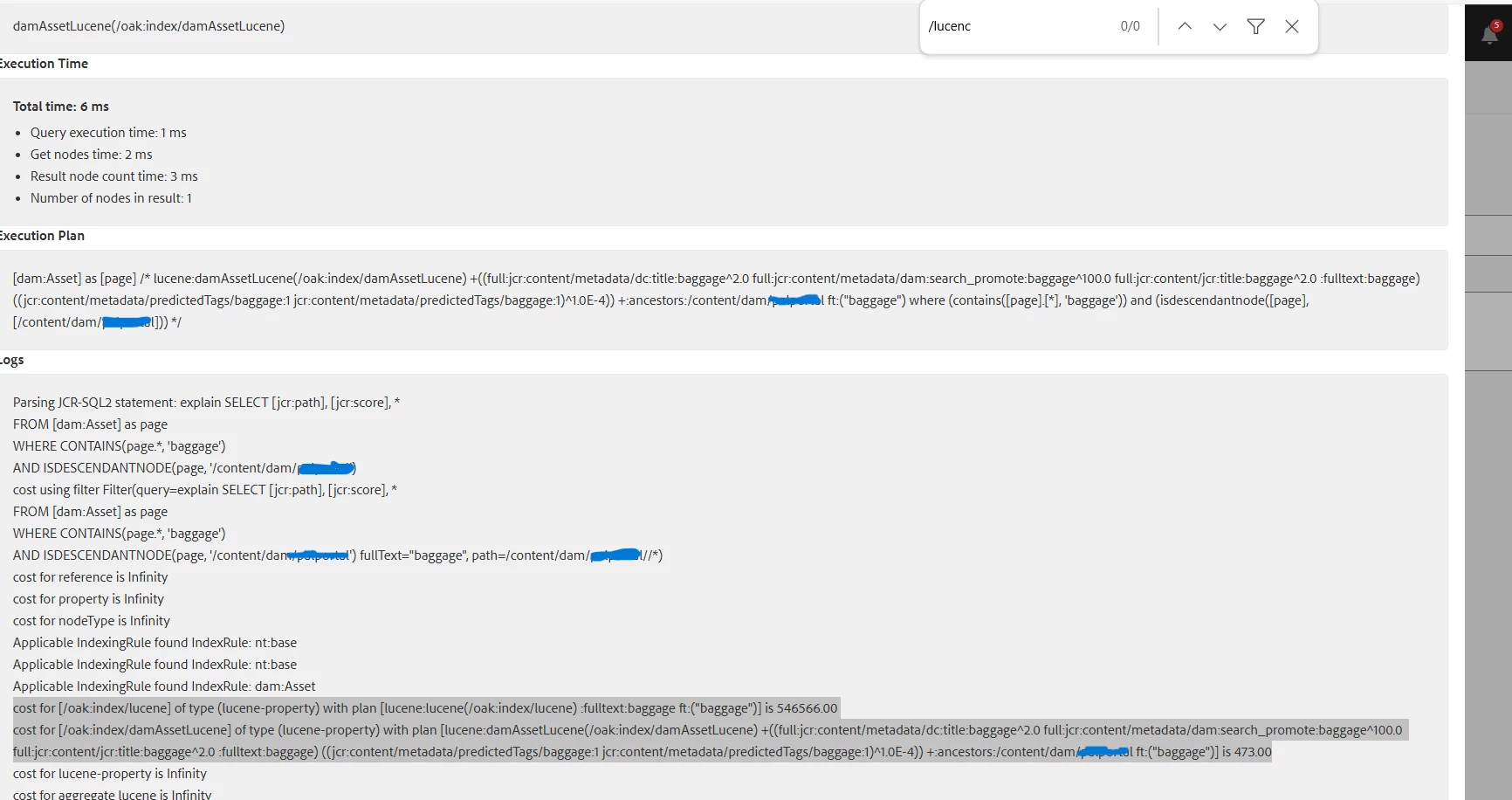1512x800 pixels.
Task: Click cost for reference is Infinity
Action: point(90,577)
